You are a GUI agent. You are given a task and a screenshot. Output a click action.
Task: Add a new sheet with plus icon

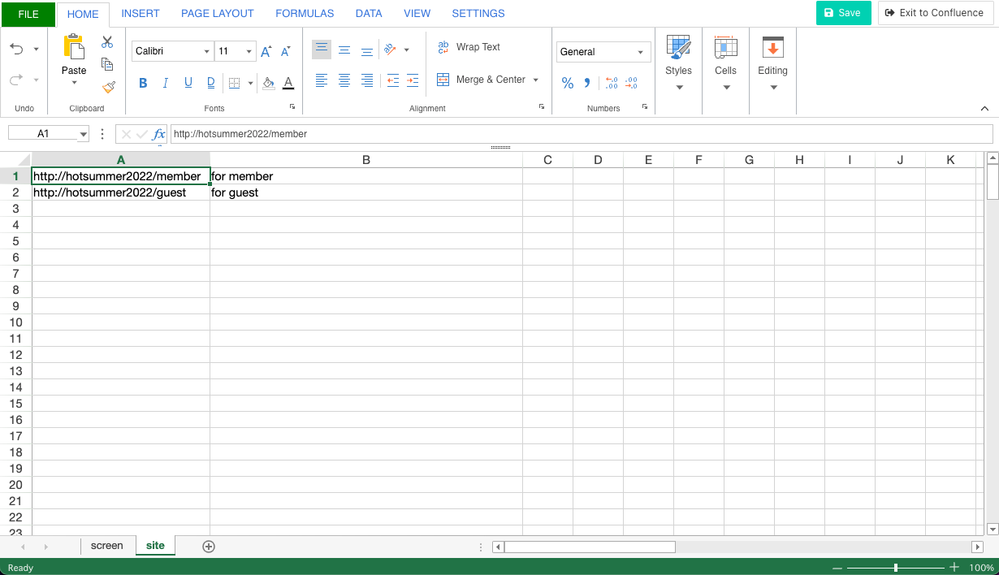[x=208, y=546]
